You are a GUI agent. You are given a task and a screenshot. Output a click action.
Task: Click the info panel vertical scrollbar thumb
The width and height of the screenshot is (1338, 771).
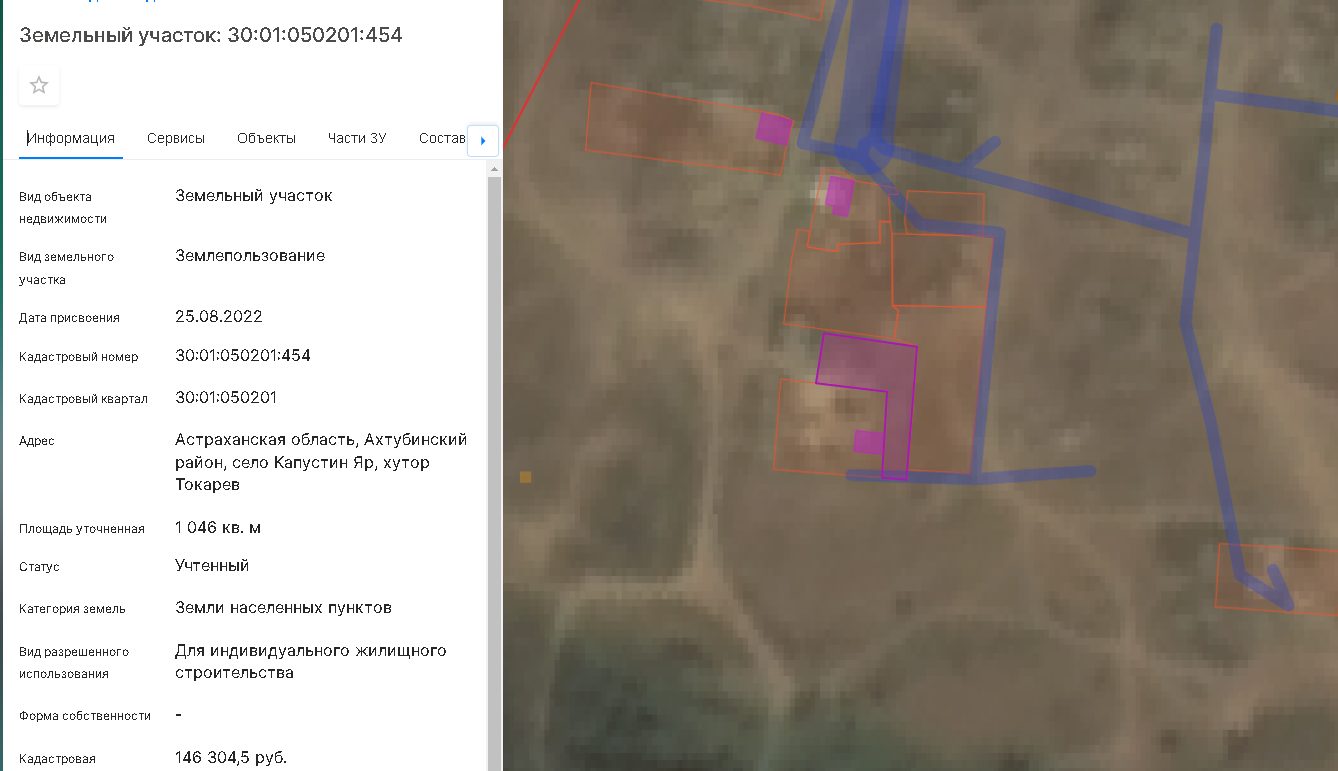click(494, 470)
